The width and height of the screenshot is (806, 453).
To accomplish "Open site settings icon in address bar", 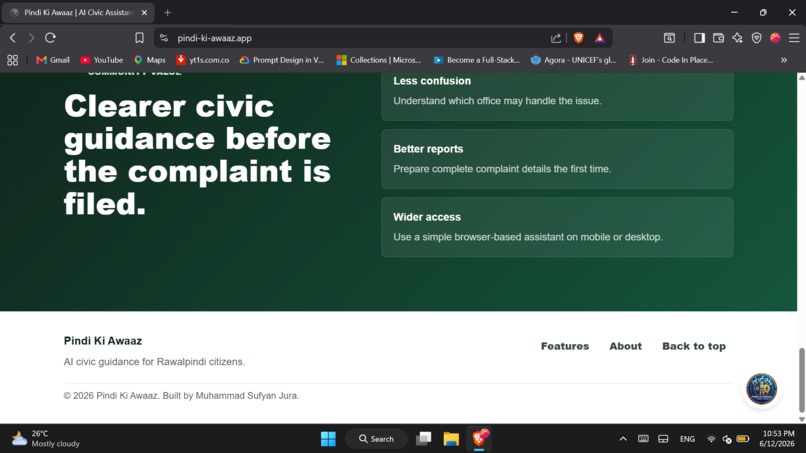I will (164, 38).
